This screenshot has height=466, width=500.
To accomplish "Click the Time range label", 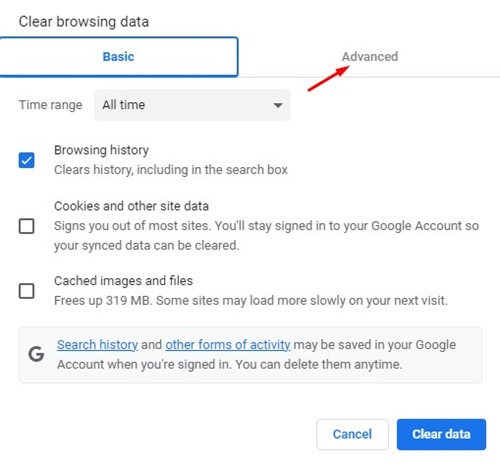I will [50, 105].
